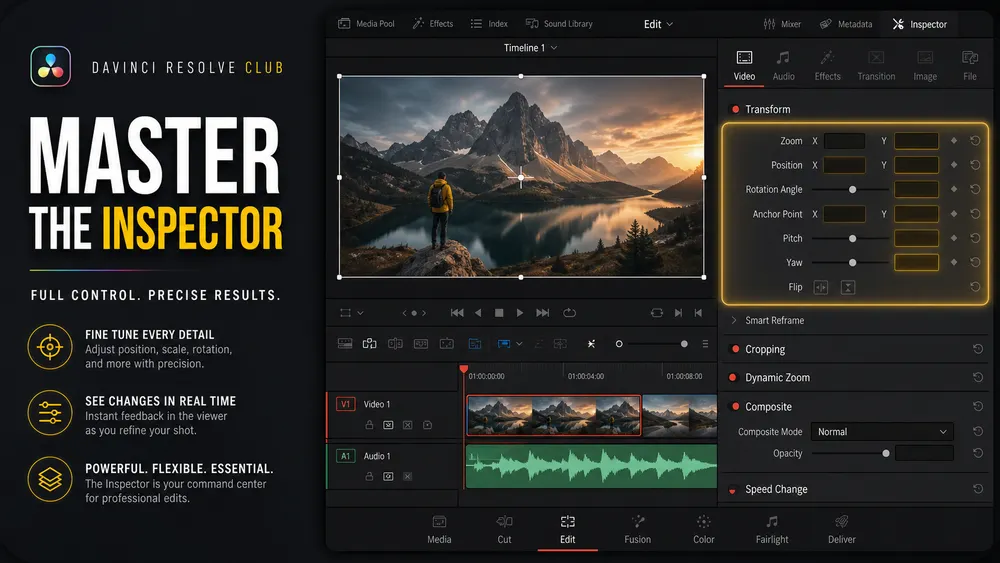Open the Media Pool panel
Viewport: 1000px width, 563px height.
[x=366, y=24]
